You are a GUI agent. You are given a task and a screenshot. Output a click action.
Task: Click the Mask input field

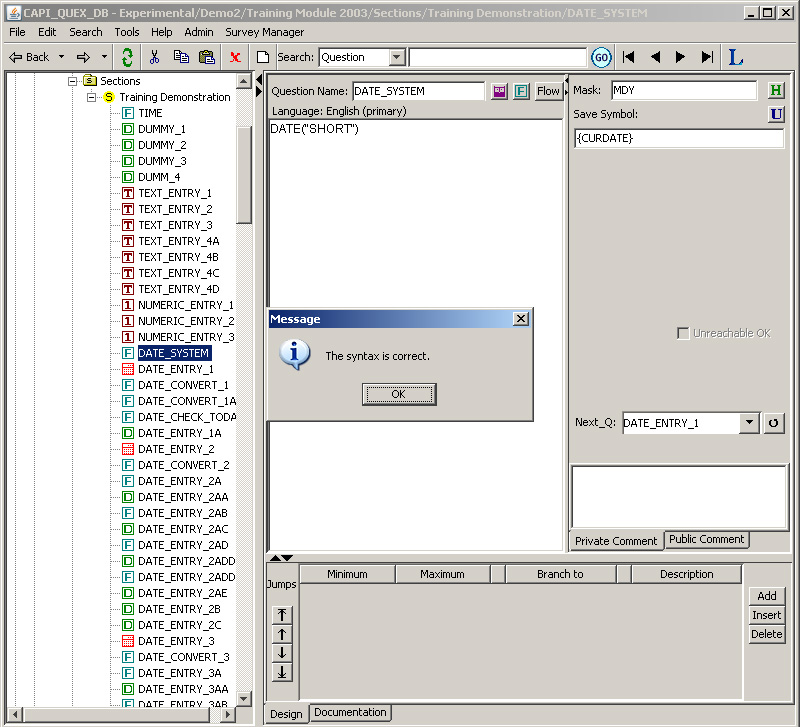click(684, 90)
